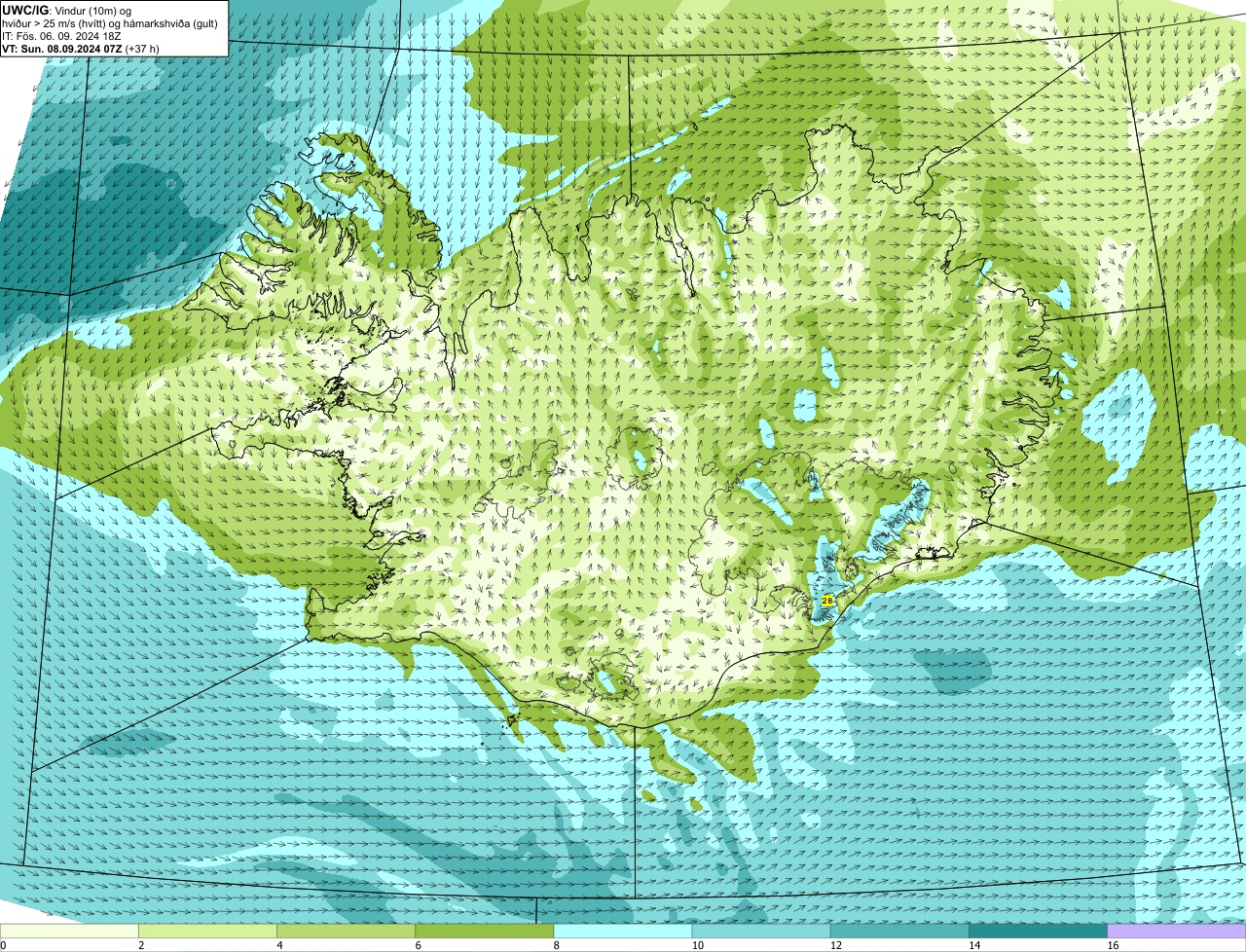Select the 2–4 m/s light green band
1246x952 pixels.
click(x=208, y=931)
